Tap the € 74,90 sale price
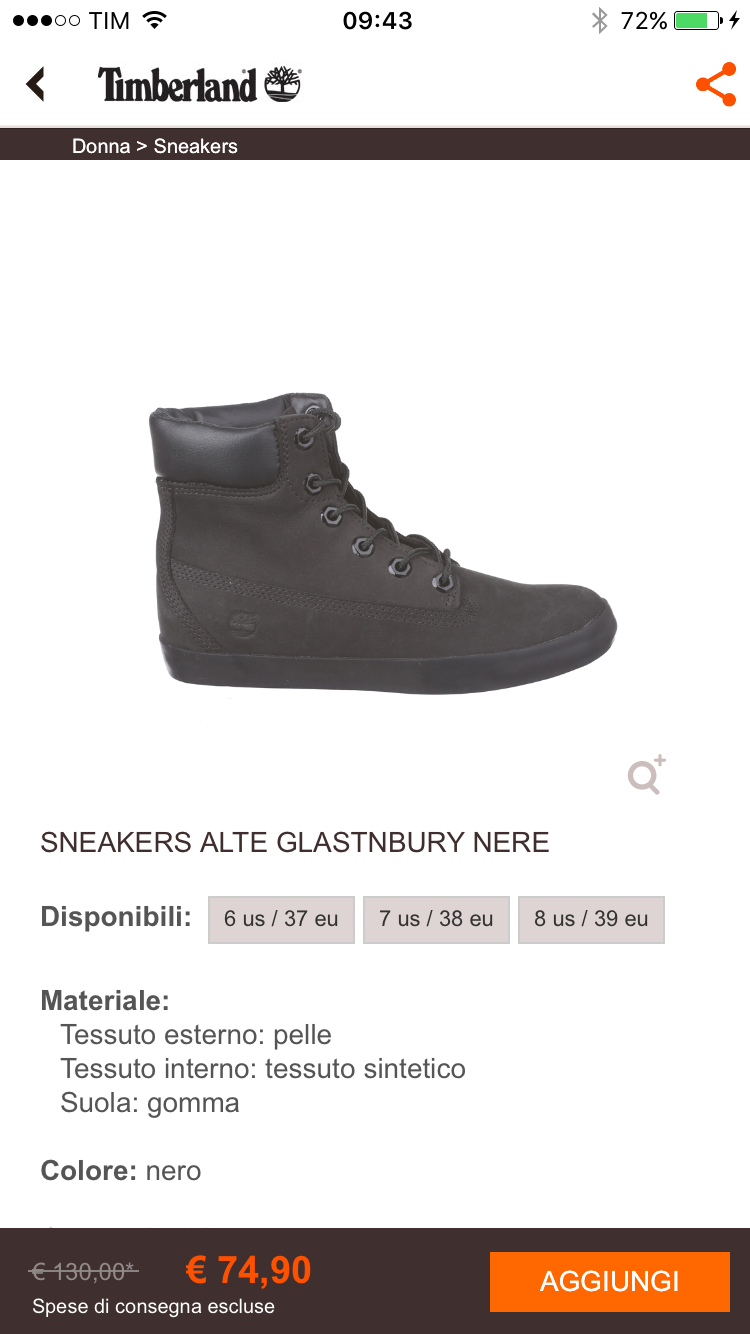 tap(249, 1270)
